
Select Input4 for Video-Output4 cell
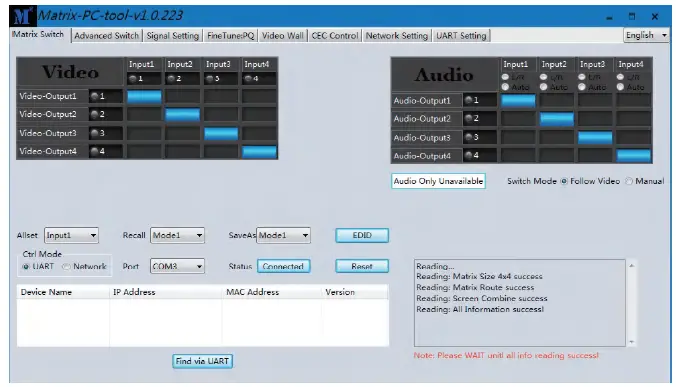(259, 152)
